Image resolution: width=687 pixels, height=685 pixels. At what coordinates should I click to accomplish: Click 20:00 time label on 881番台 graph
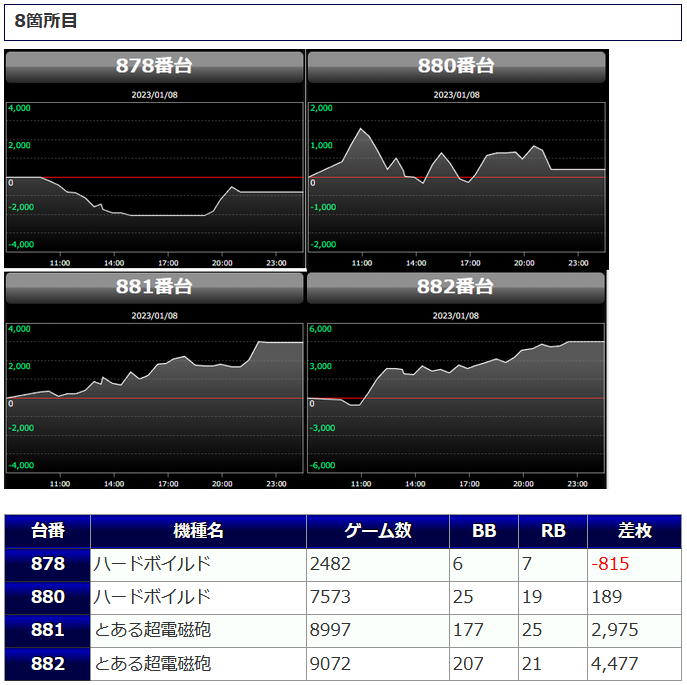[x=222, y=484]
